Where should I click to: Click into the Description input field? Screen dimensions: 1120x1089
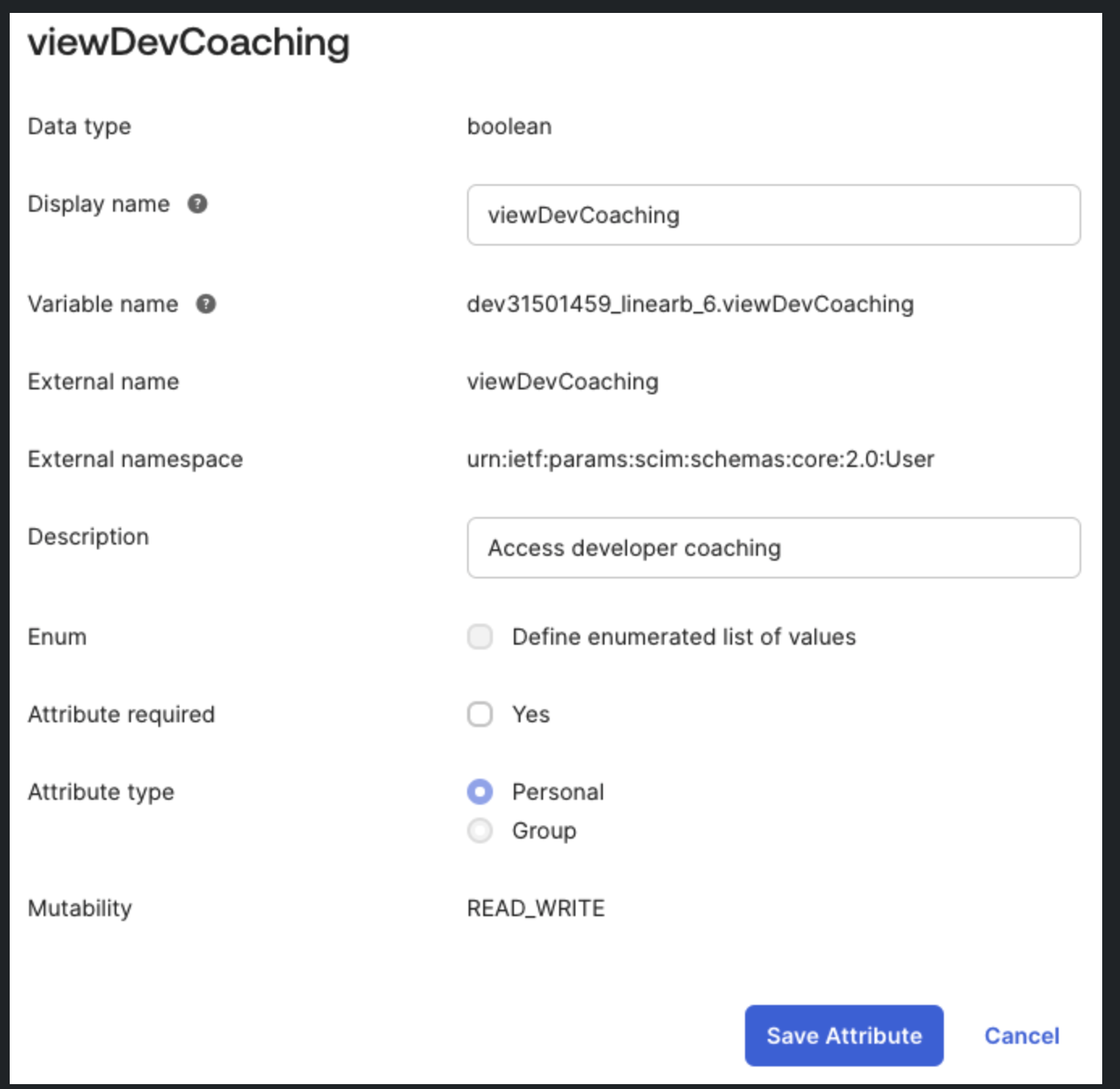coord(773,548)
